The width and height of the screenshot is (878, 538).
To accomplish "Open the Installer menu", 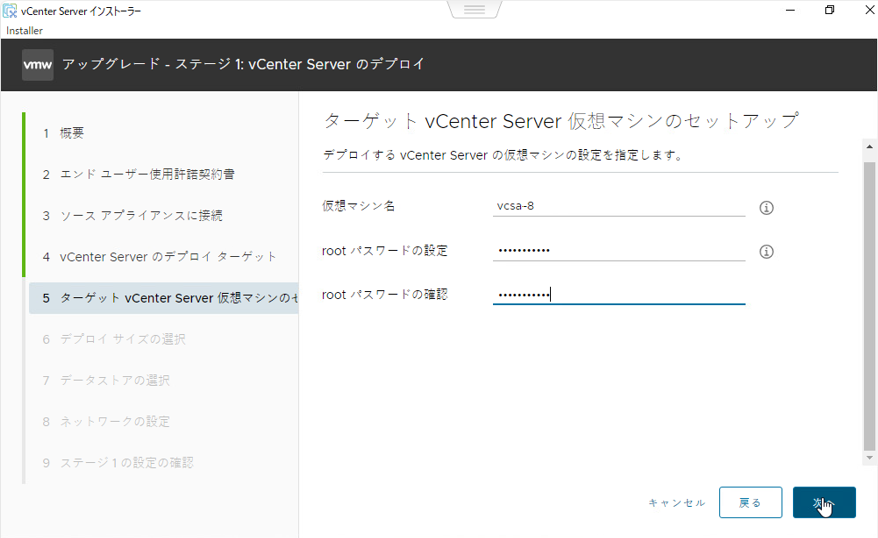I will pyautogui.click(x=24, y=30).
